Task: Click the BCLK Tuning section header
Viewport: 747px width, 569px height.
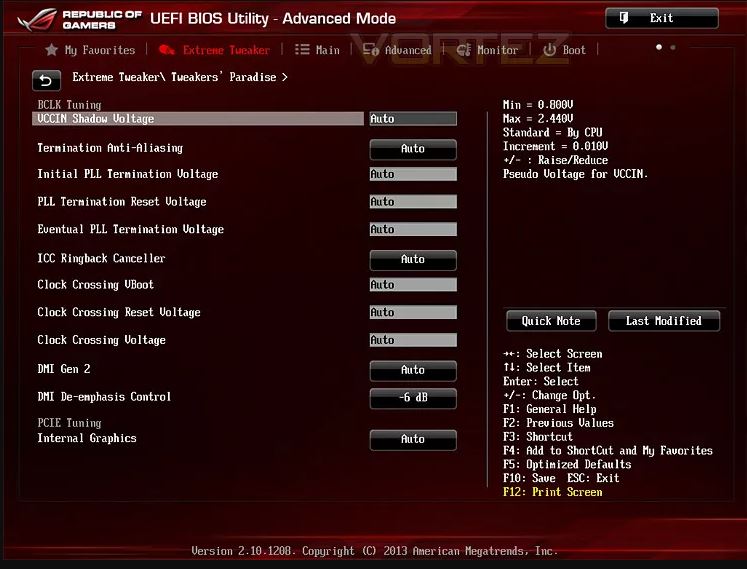Action: pos(70,105)
